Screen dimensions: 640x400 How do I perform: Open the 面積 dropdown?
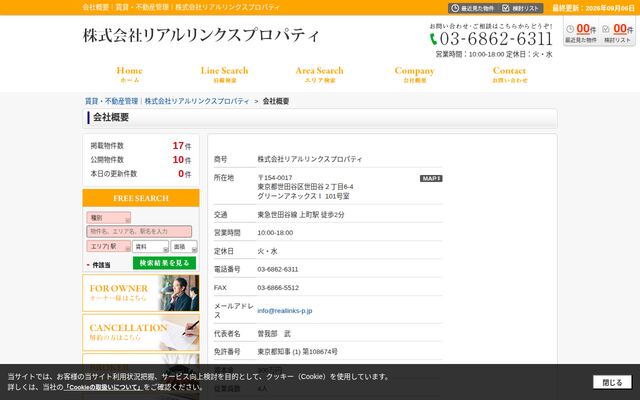(x=184, y=247)
